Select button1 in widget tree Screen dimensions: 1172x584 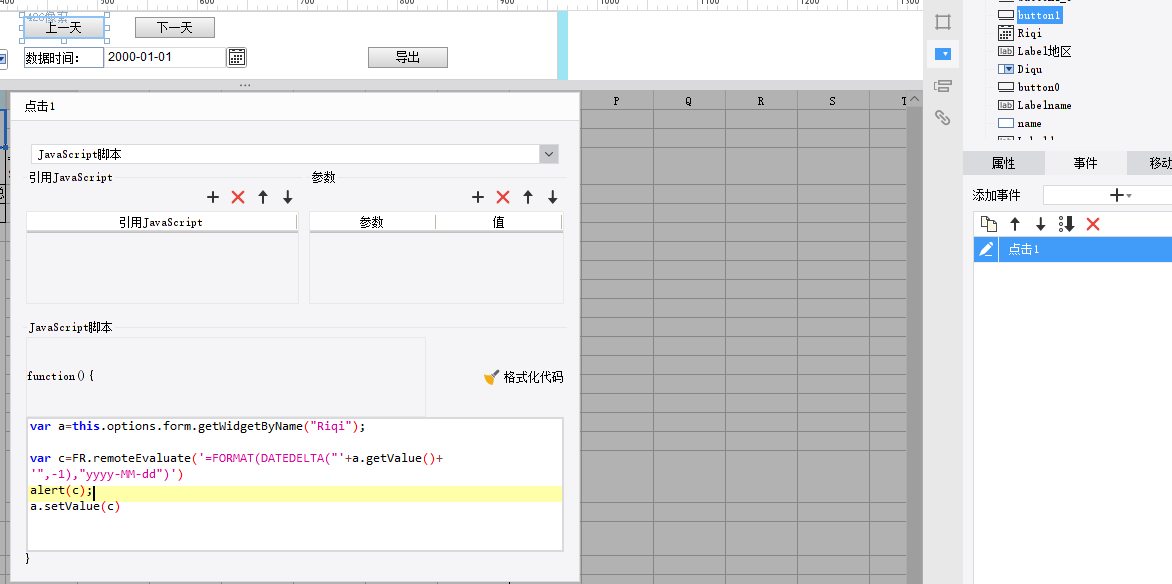click(x=1040, y=15)
